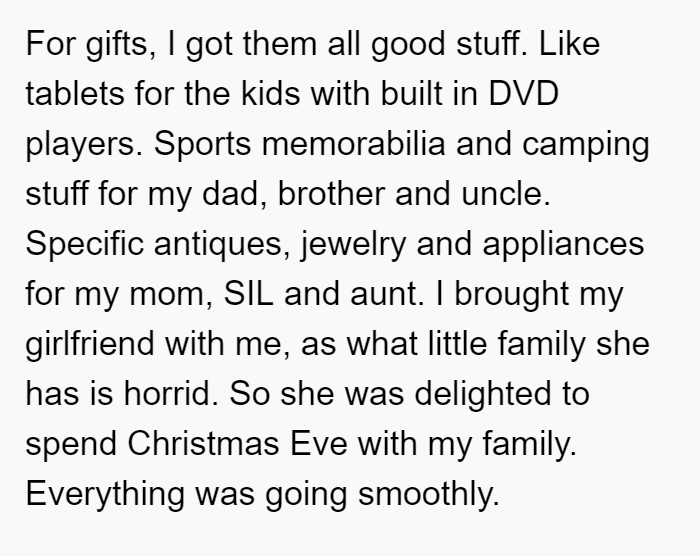Viewport: 700px width, 556px height.
Task: Click the word "memorabilia"
Action: tap(353, 144)
